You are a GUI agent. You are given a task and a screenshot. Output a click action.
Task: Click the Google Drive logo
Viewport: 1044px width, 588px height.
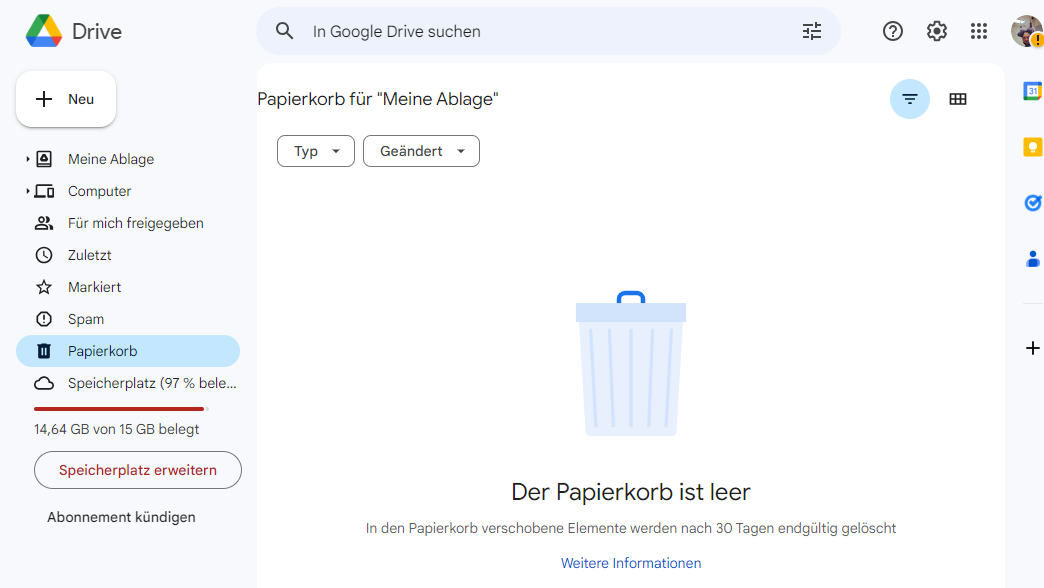tap(44, 31)
